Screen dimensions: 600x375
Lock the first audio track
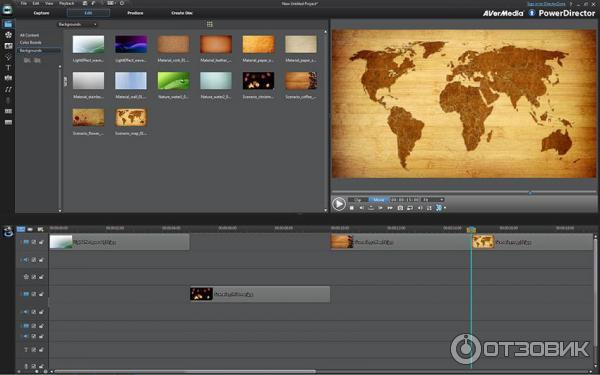coord(41,260)
